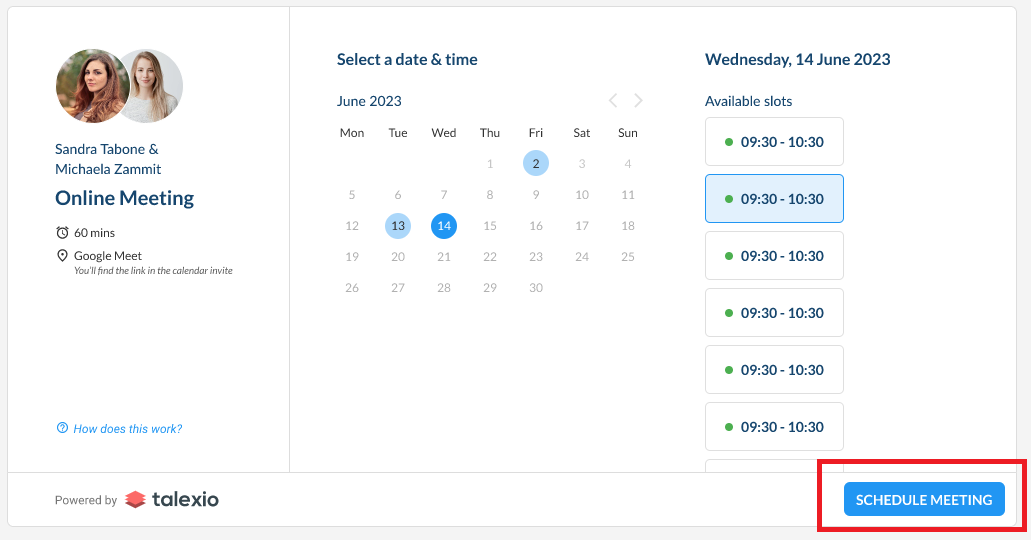
Task: Choose the fourth 09:30 - 10:30 slot
Action: click(x=774, y=312)
